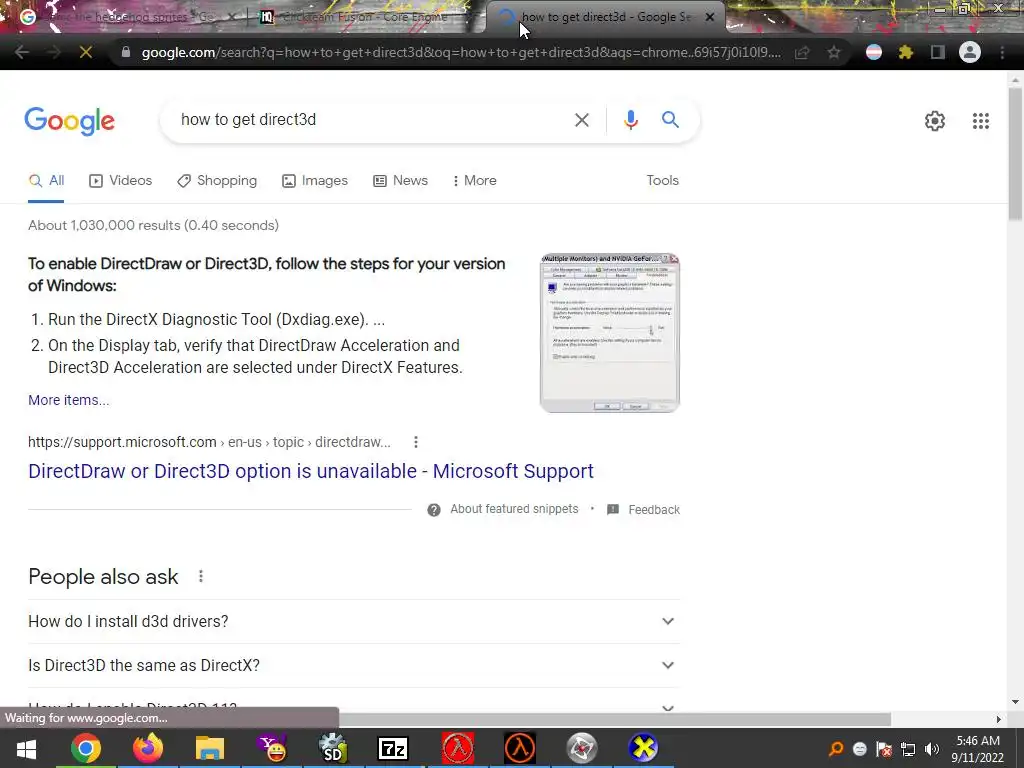Go to Google home via the logo
Image resolution: width=1024 pixels, height=768 pixels.
pyautogui.click(x=69, y=121)
